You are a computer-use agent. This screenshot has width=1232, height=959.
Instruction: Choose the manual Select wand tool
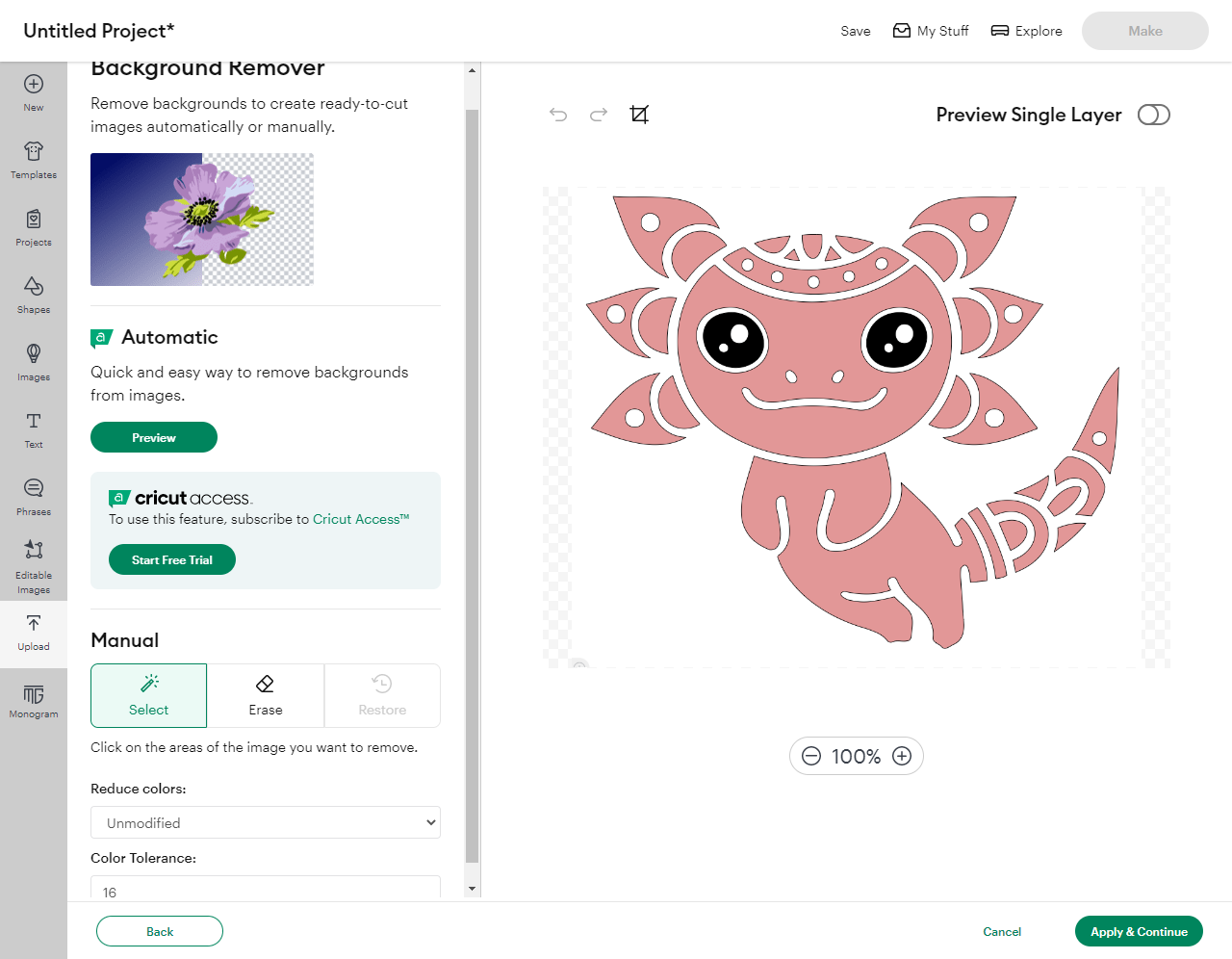point(149,695)
